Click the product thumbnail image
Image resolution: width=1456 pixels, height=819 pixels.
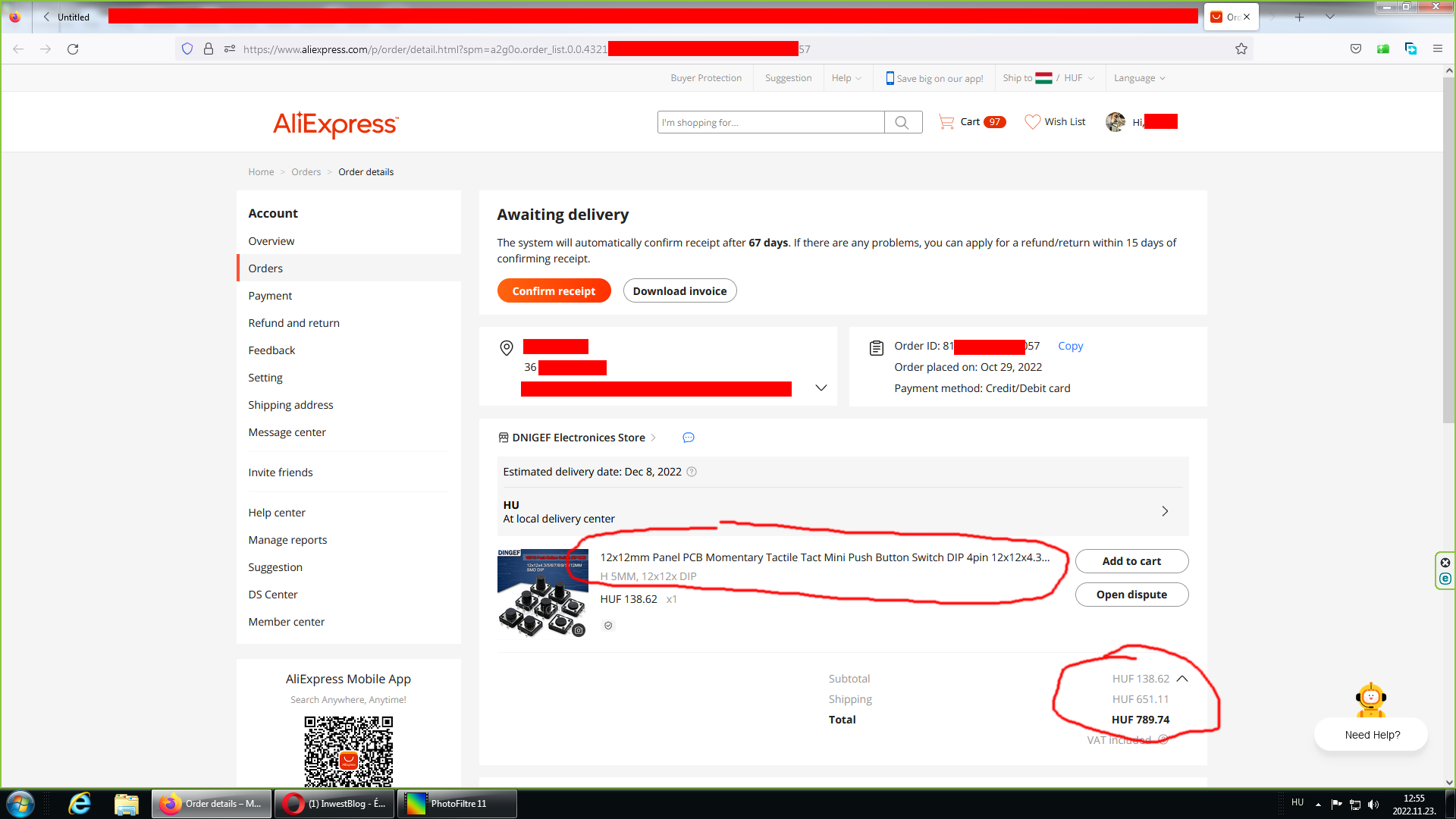pos(542,593)
